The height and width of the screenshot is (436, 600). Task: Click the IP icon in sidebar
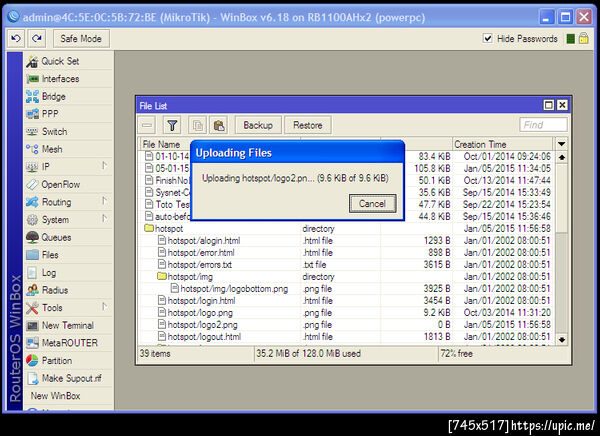tap(33, 167)
